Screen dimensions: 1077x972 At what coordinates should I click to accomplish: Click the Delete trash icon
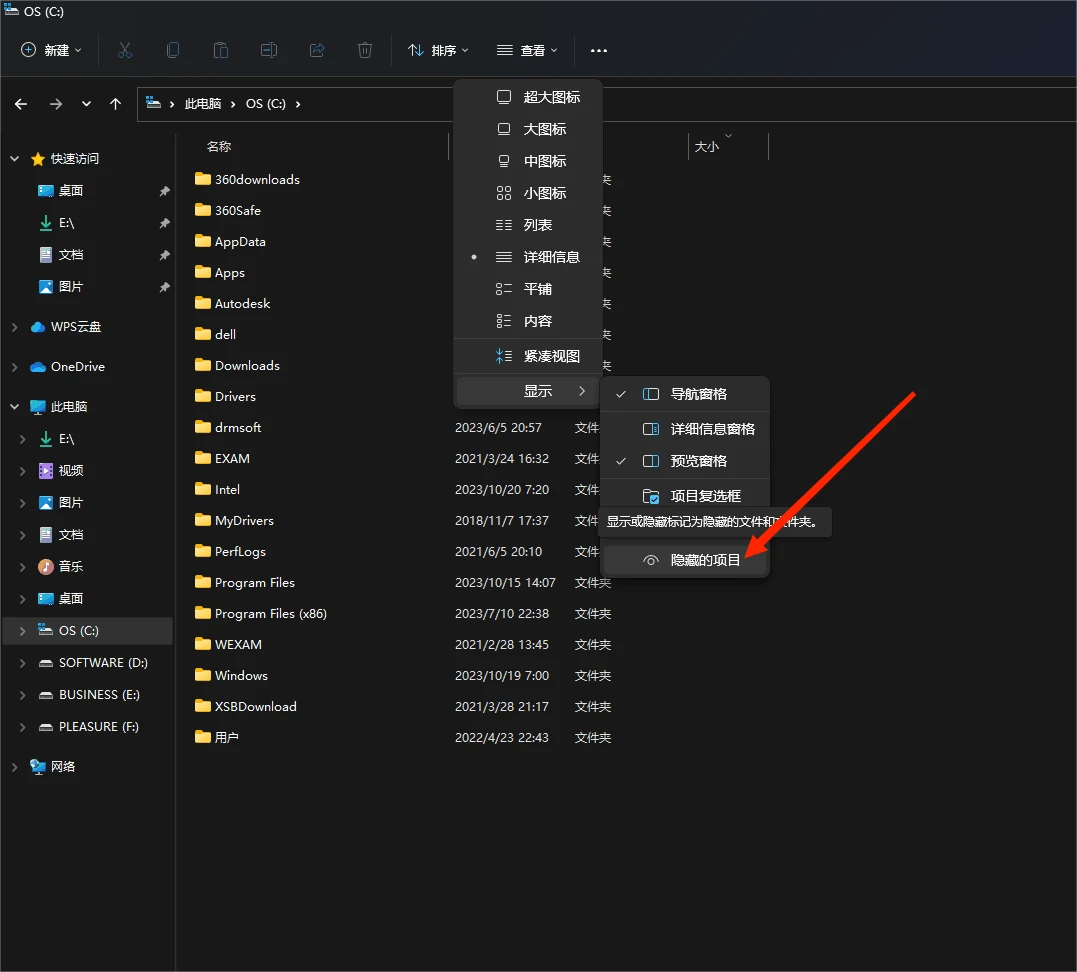(x=365, y=50)
